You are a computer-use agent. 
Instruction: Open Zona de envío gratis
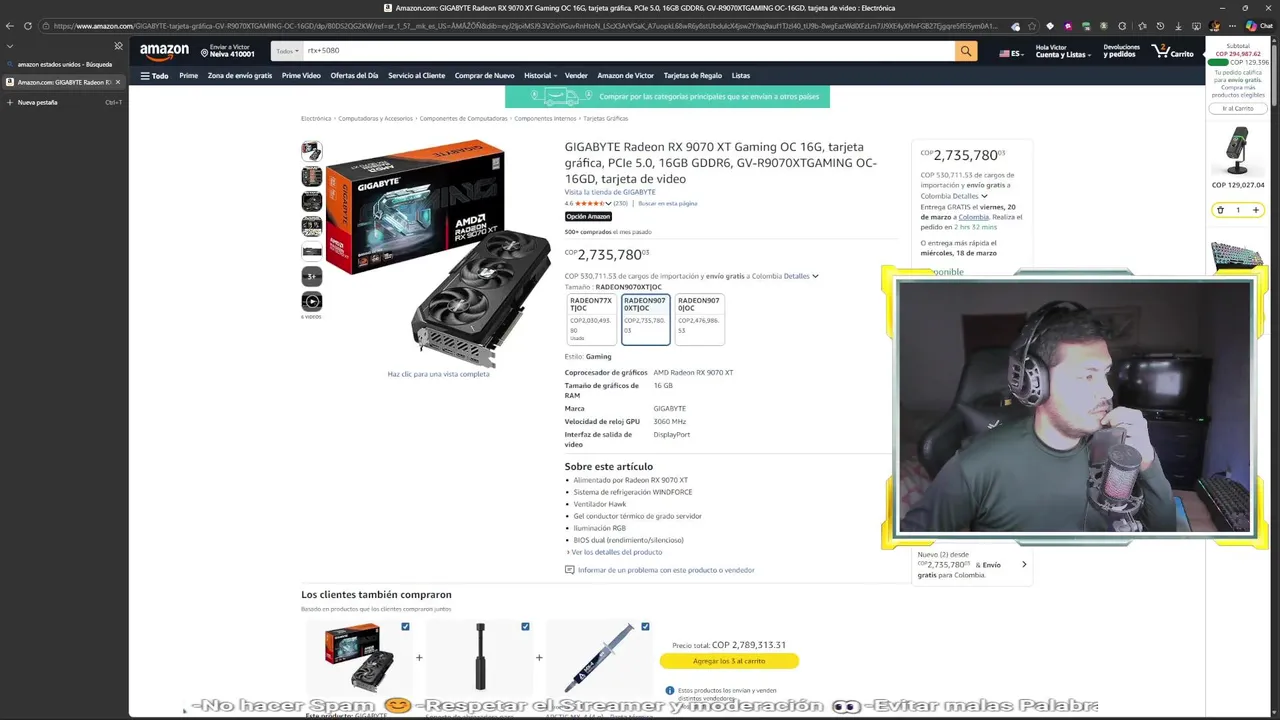(240, 76)
